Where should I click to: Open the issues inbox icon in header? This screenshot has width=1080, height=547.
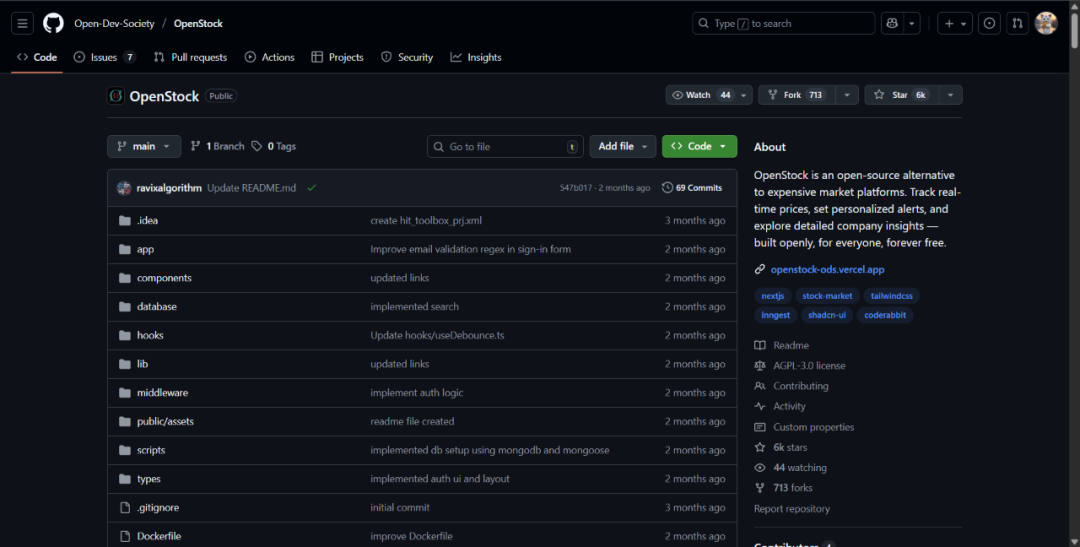[x=989, y=23]
